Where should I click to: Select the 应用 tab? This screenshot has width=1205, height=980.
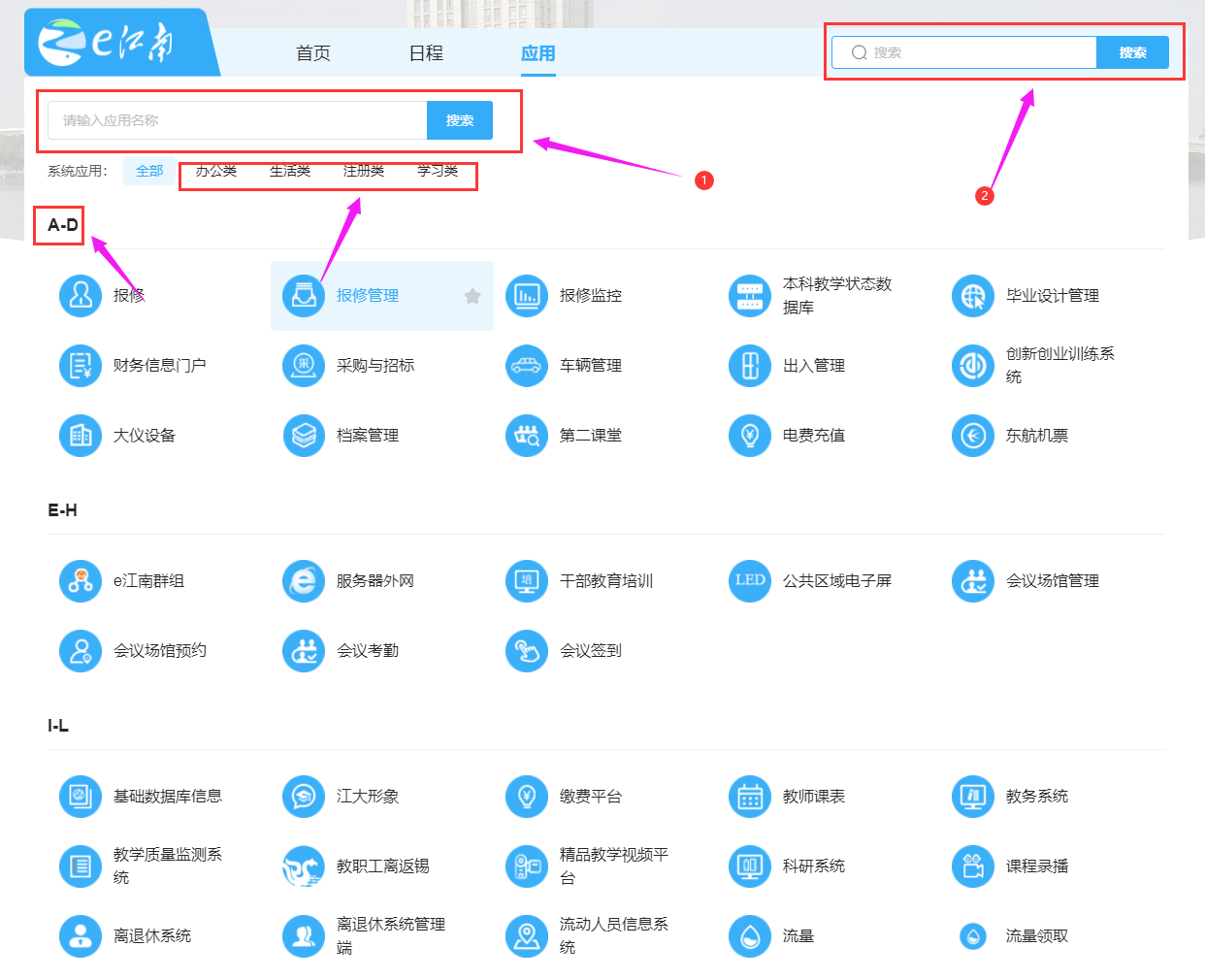pyautogui.click(x=538, y=53)
